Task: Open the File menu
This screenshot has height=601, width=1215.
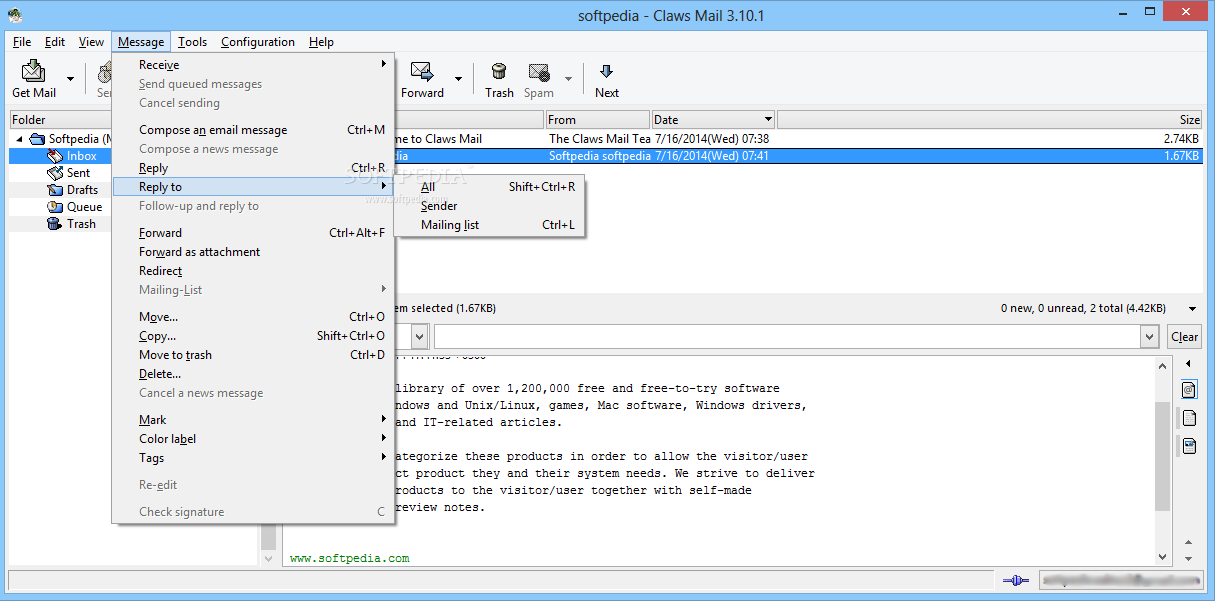Action: tap(22, 42)
